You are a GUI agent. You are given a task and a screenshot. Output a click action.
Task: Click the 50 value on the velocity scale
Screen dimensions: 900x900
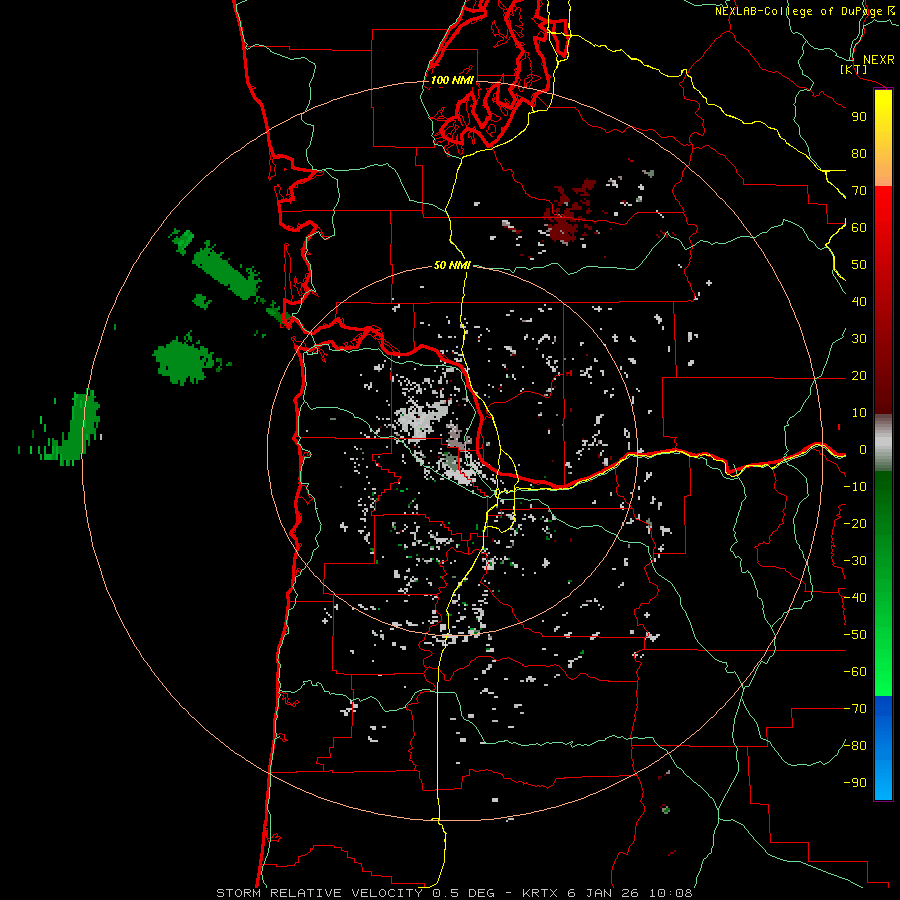[859, 265]
